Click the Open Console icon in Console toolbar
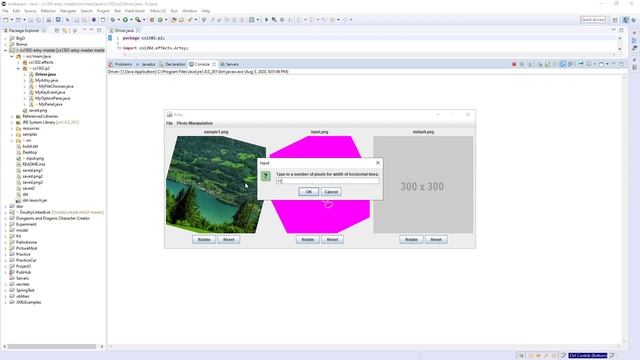Viewport: 640px width, 360px height. click(601, 64)
